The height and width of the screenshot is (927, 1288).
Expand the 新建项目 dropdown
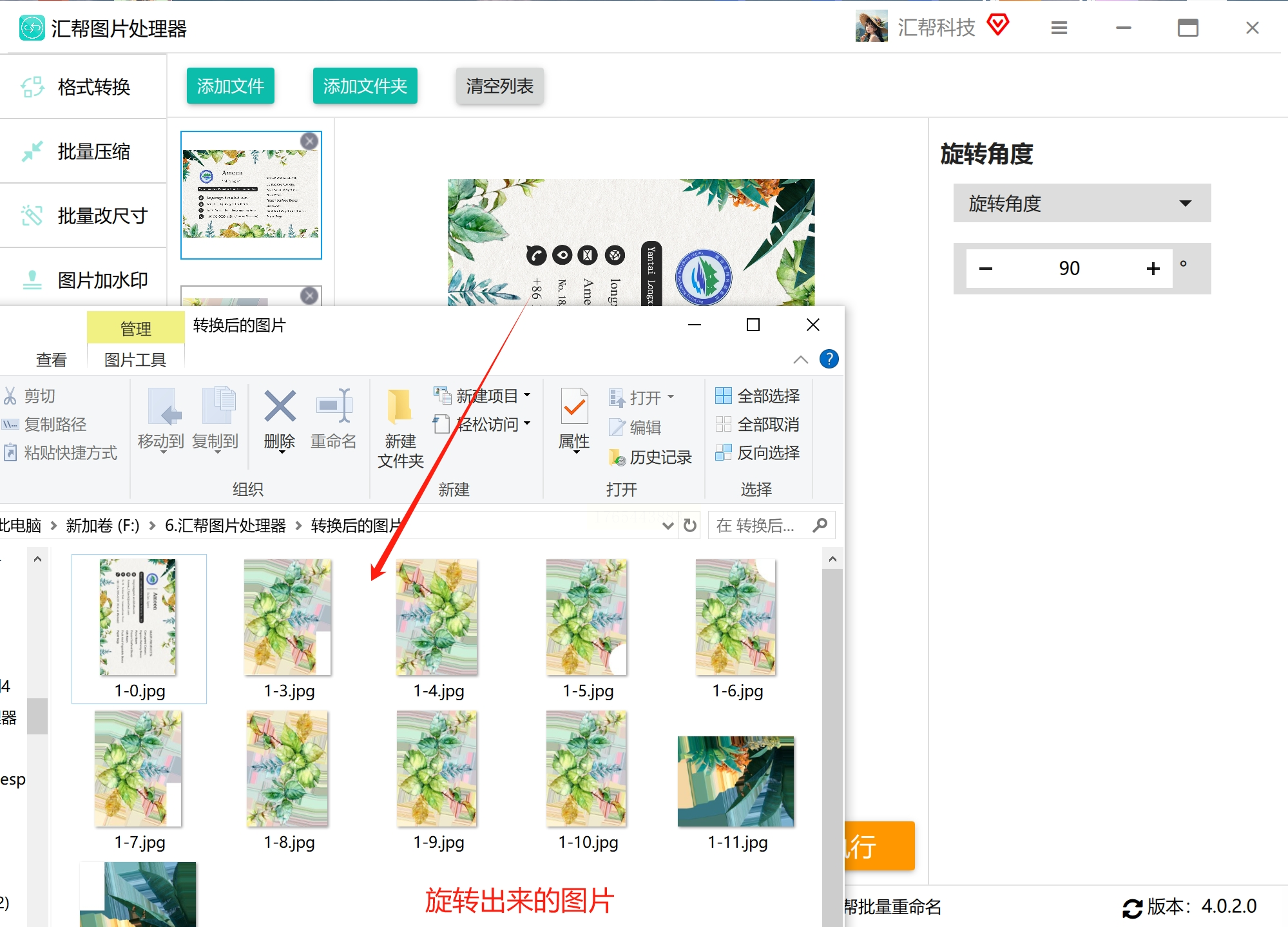click(527, 395)
